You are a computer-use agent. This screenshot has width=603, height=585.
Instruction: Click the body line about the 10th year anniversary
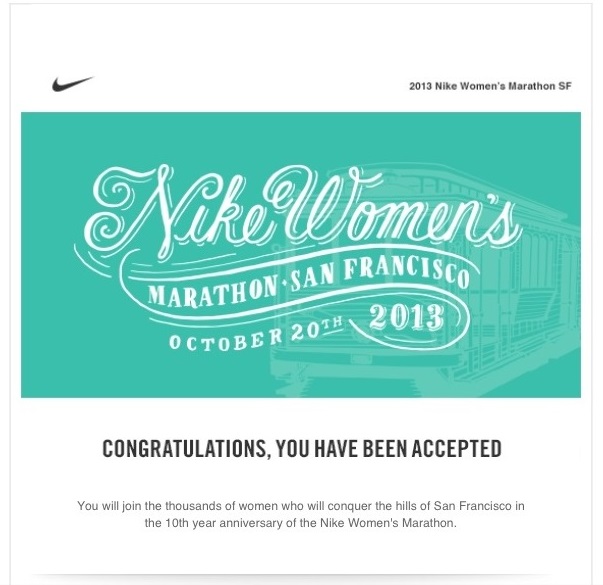(301, 522)
